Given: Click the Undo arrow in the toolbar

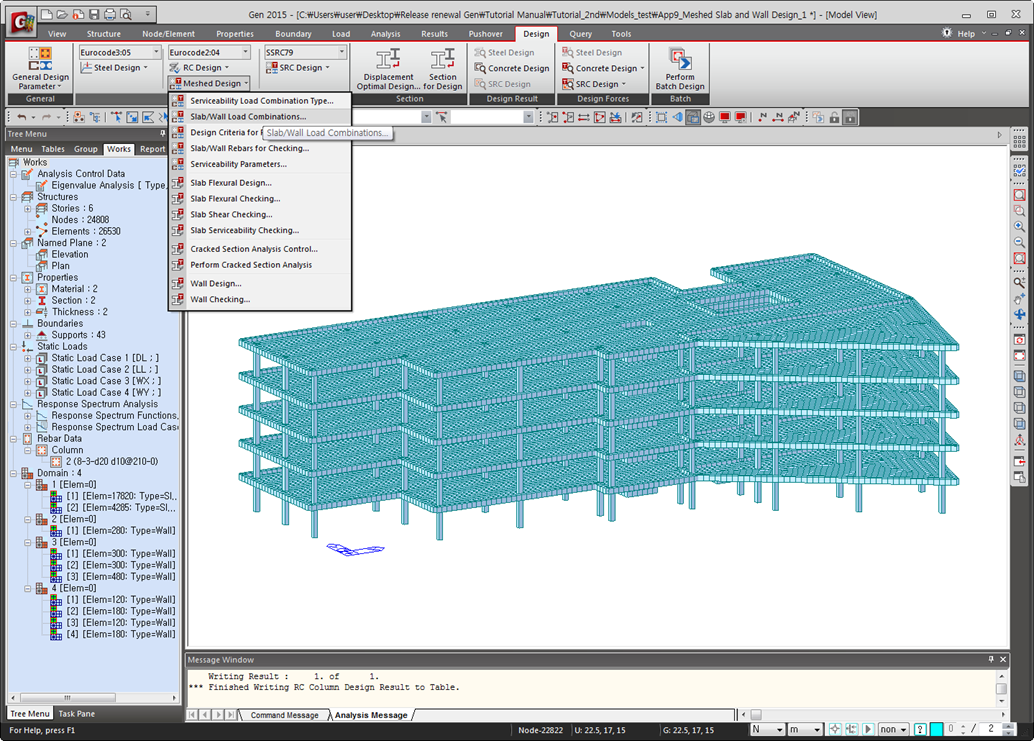Looking at the screenshot, I should click(x=22, y=117).
